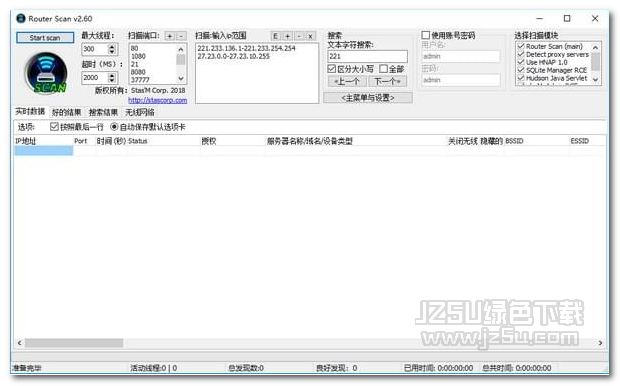Click the ports list scroll down arrow
This screenshot has height=386, width=620.
(x=181, y=79)
